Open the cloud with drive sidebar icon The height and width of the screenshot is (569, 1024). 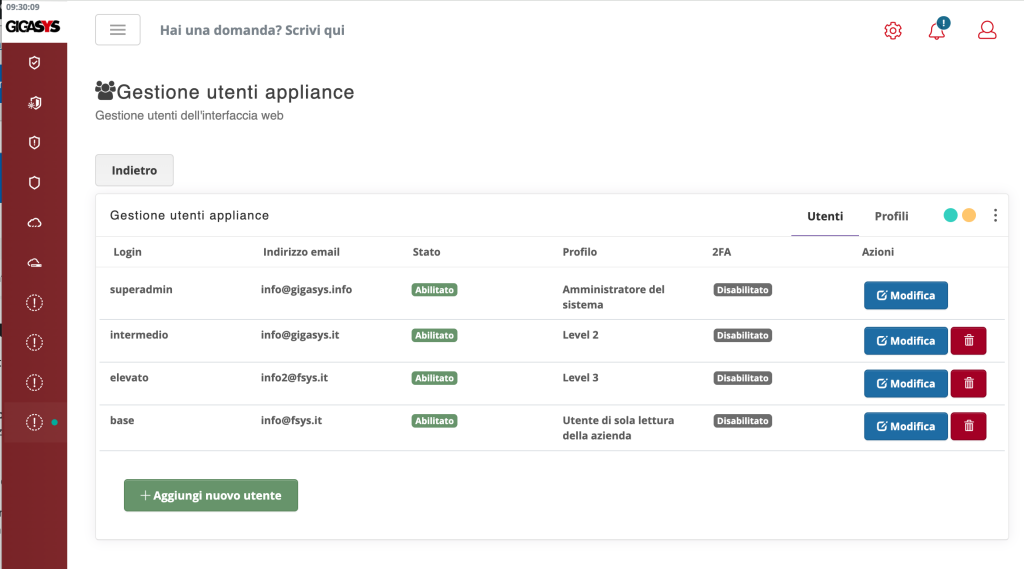click(35, 263)
